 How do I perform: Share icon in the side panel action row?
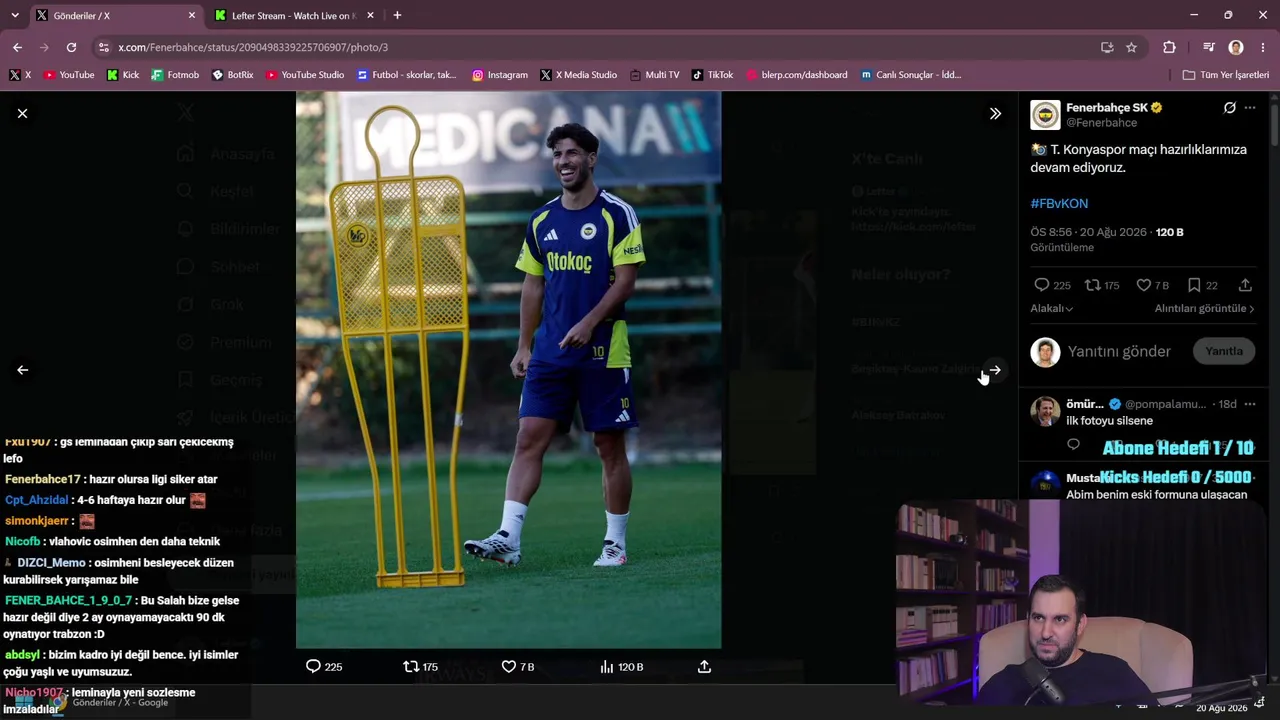coord(1245,285)
